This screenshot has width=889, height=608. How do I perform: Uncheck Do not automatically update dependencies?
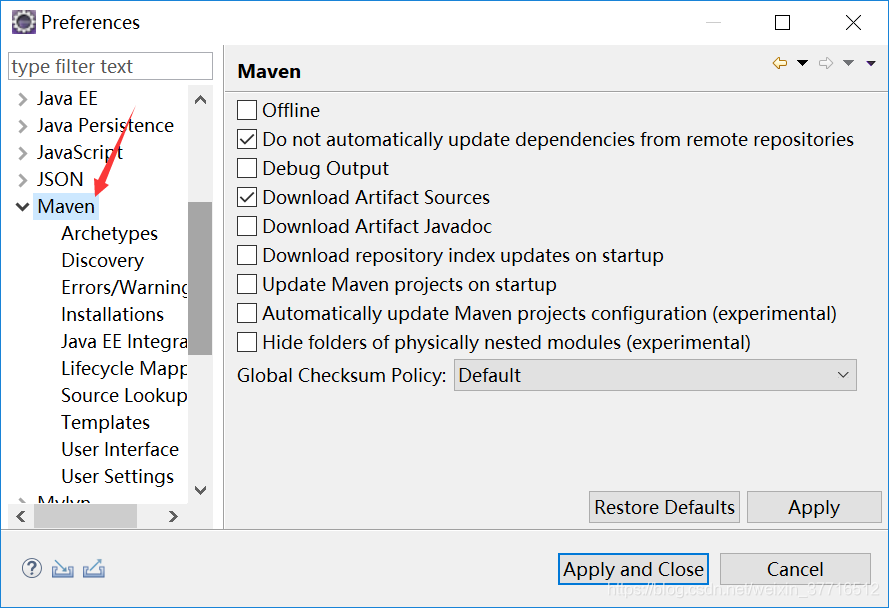tap(247, 139)
